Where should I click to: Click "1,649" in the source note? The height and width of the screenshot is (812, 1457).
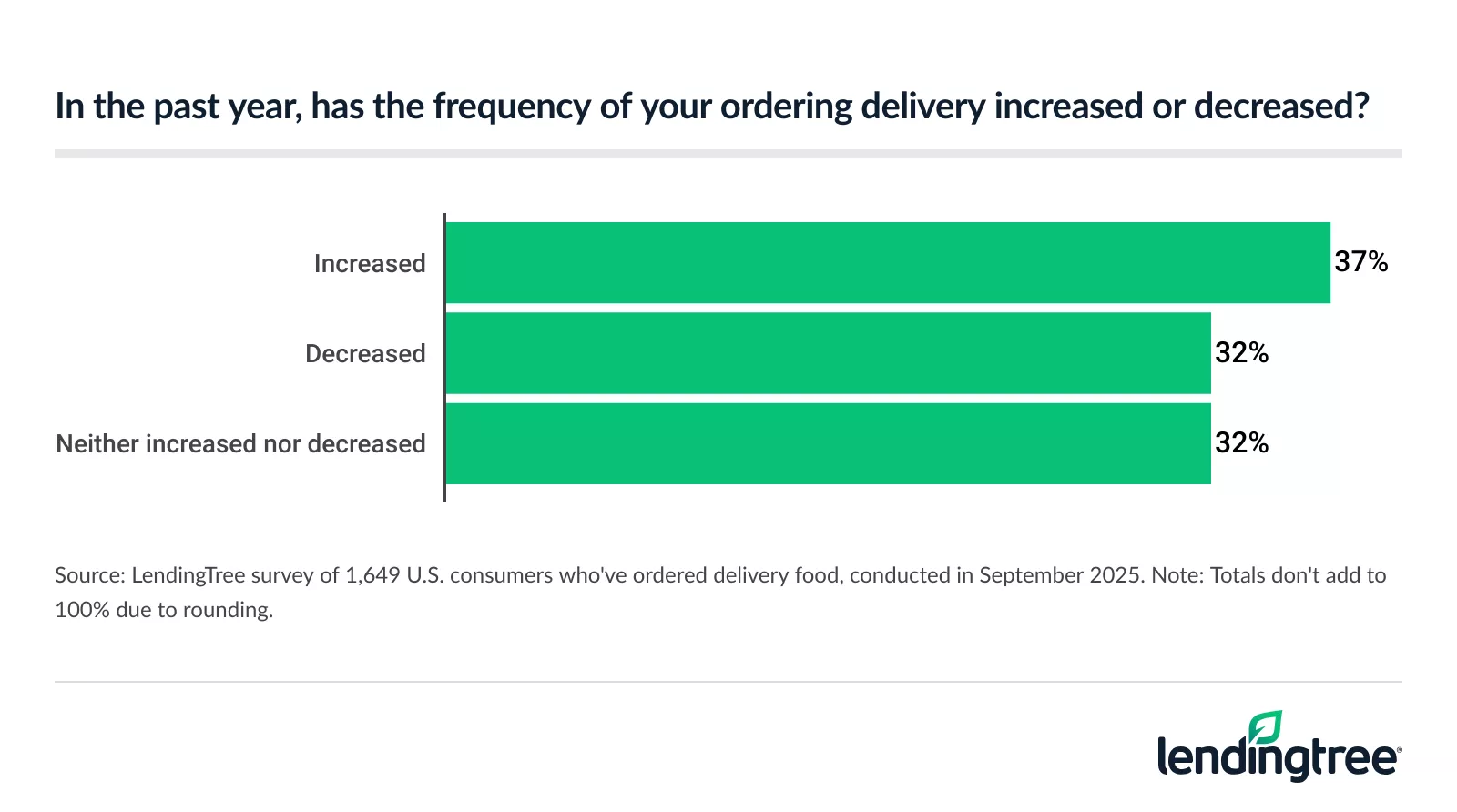pos(372,575)
